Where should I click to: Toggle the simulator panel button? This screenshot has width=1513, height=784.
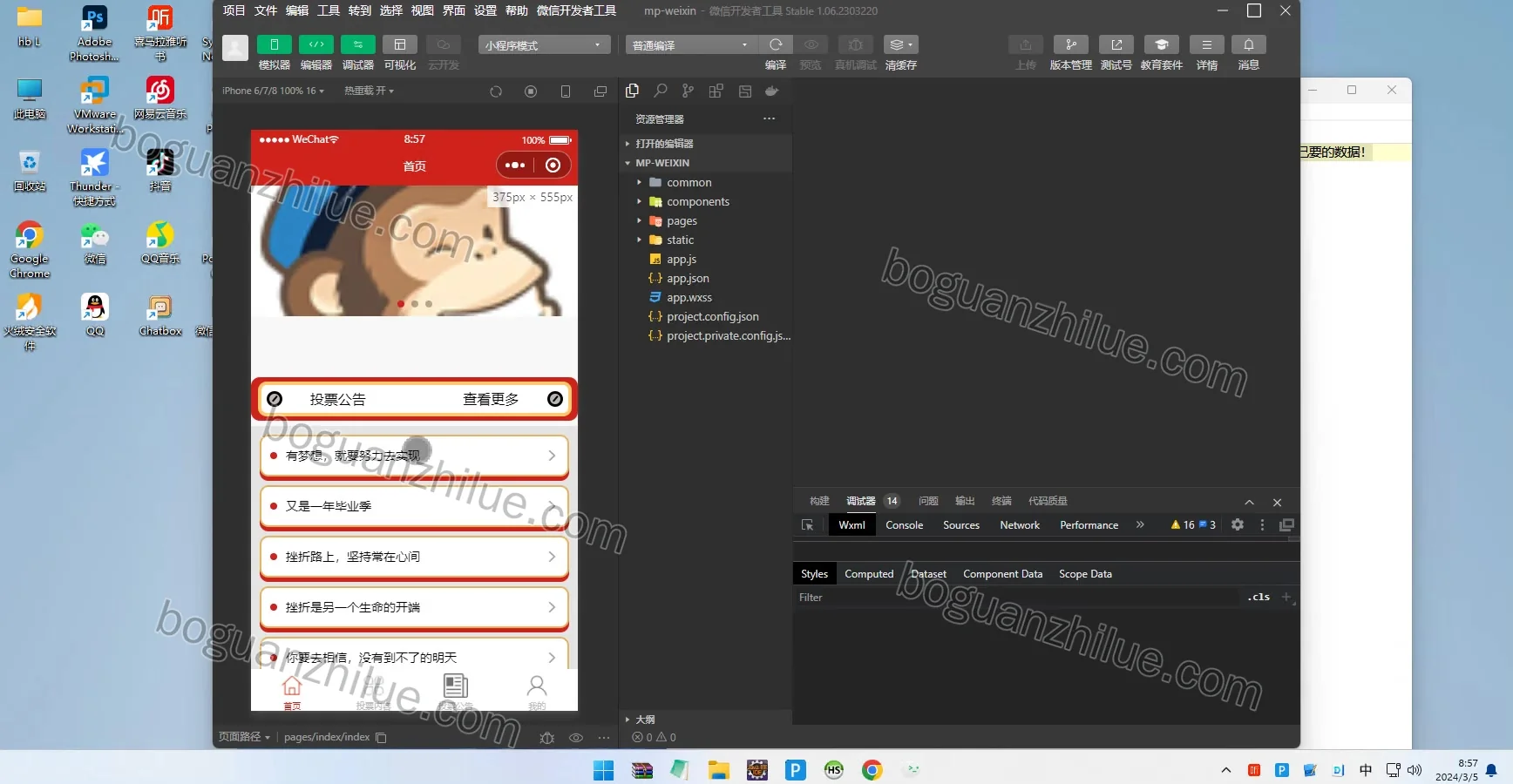coord(274,44)
